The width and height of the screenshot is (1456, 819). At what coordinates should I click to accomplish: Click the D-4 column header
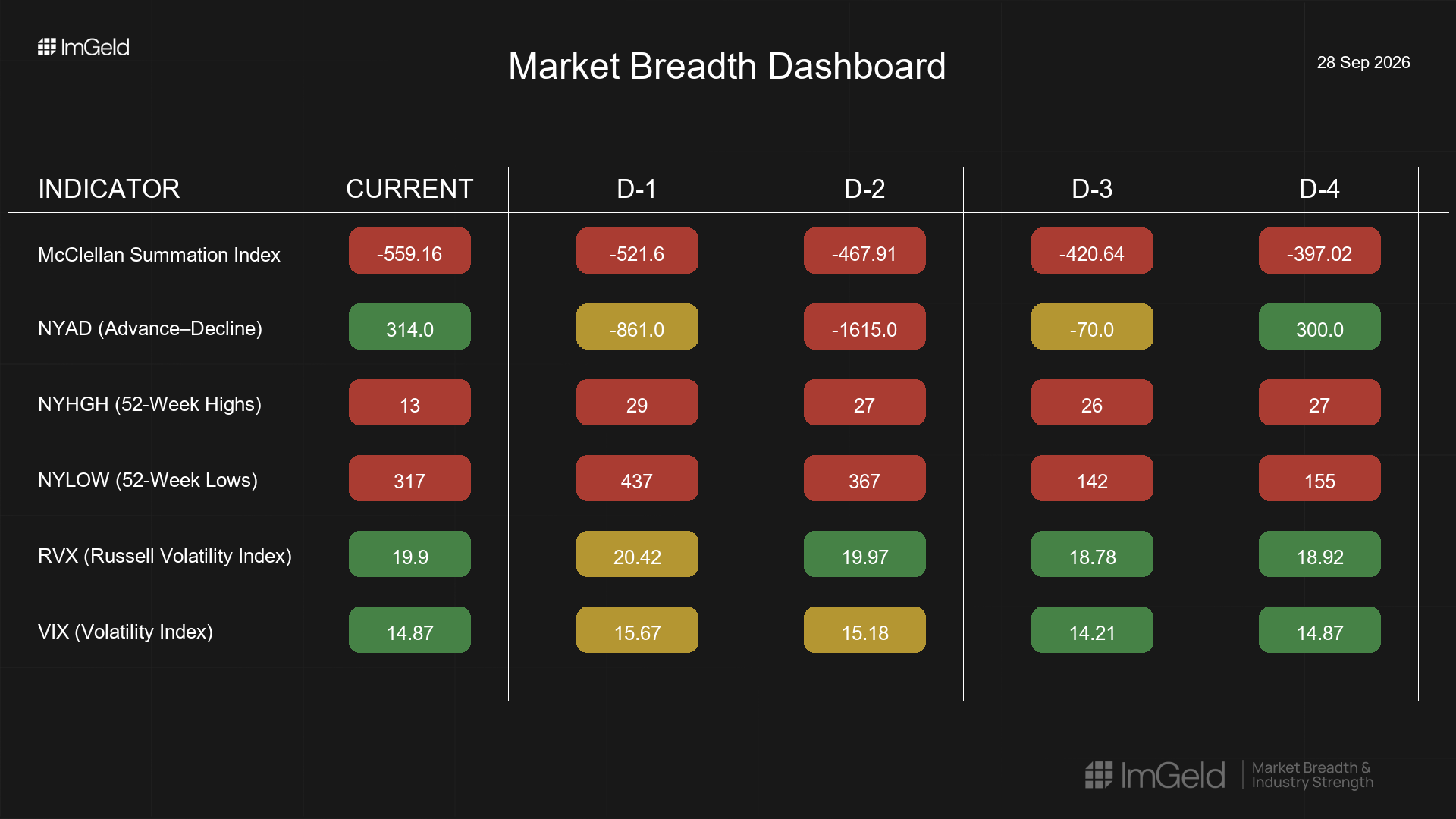[1319, 189]
